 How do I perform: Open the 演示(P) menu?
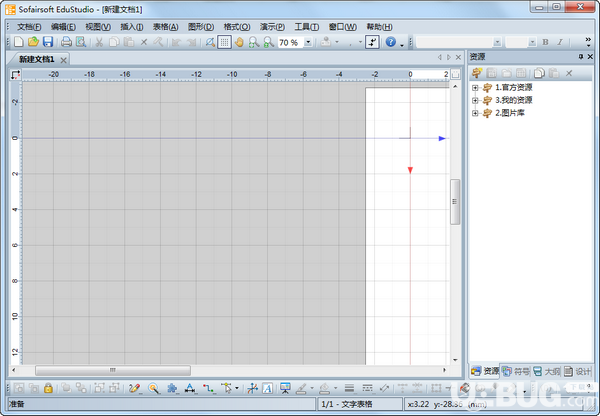(x=272, y=27)
